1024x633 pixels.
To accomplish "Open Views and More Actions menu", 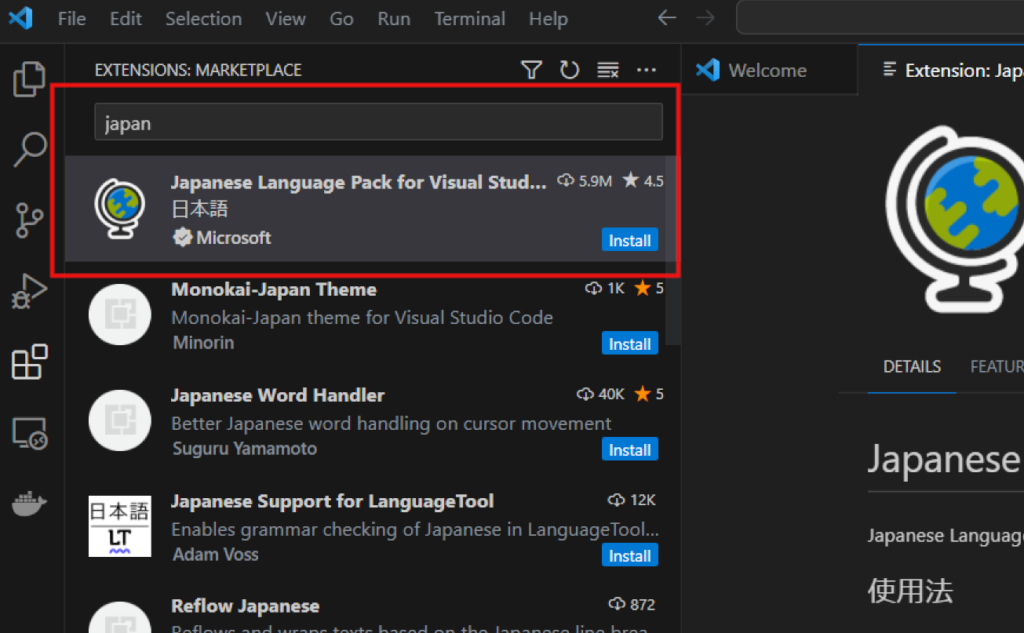I will [646, 70].
